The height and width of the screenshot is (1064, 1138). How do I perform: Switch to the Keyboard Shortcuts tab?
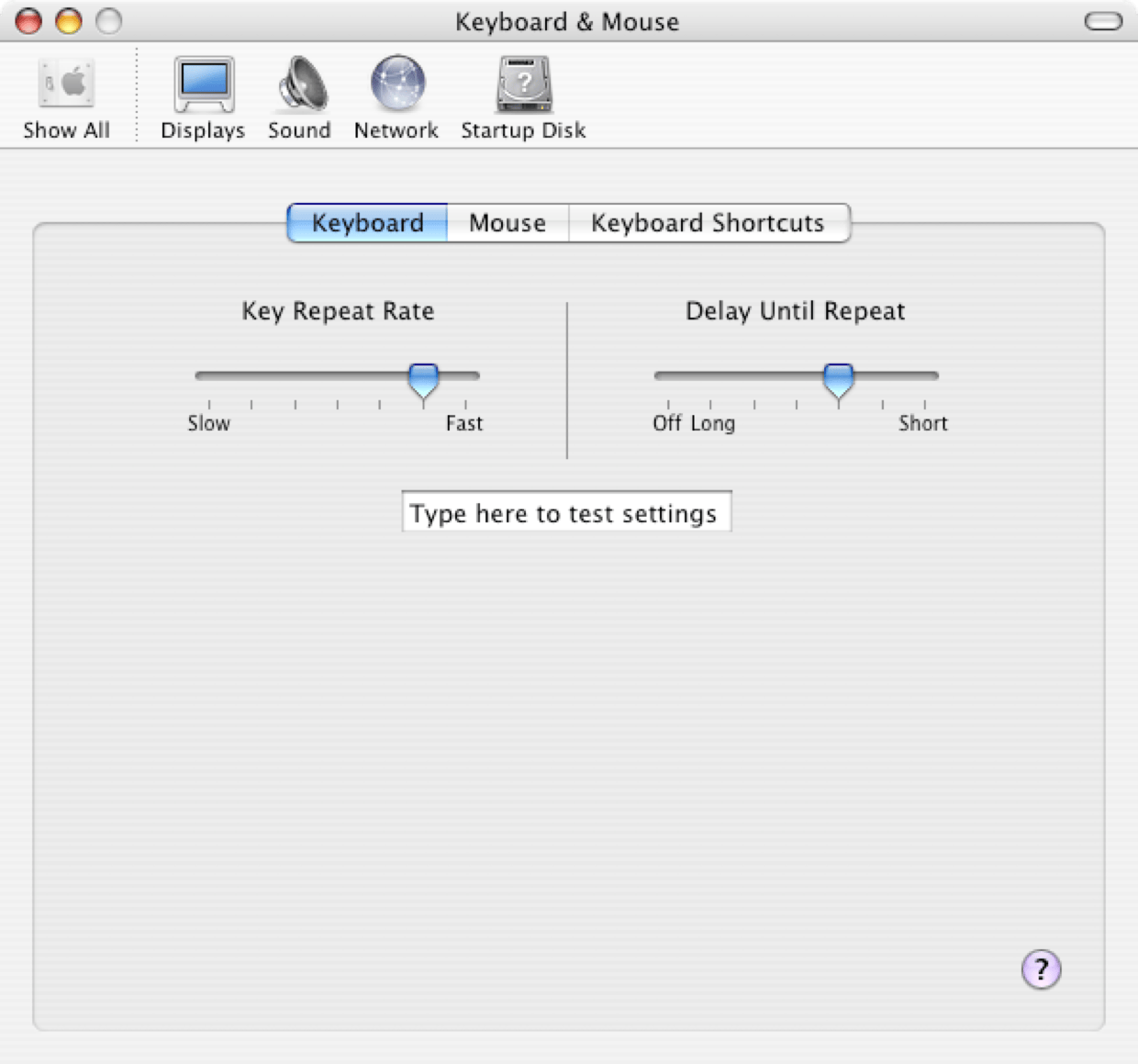(x=708, y=223)
